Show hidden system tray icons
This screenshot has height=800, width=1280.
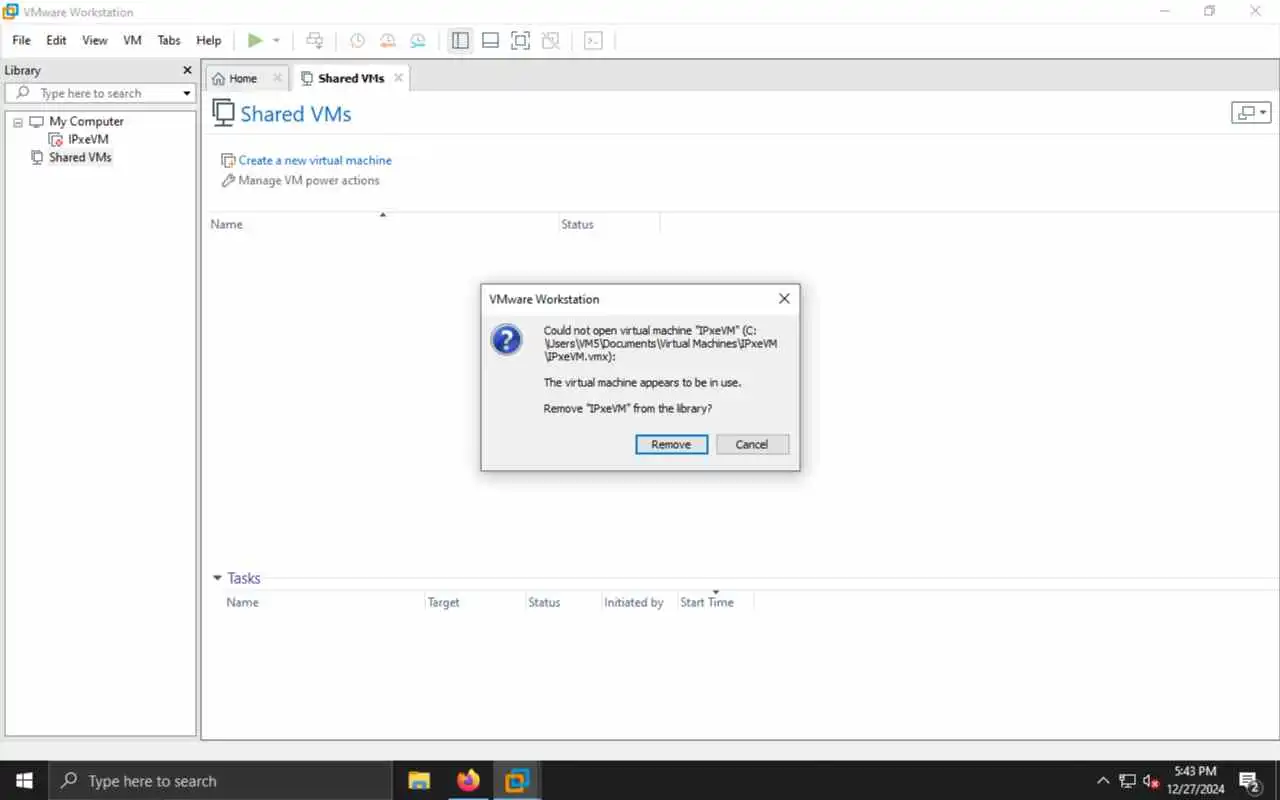pyautogui.click(x=1103, y=781)
